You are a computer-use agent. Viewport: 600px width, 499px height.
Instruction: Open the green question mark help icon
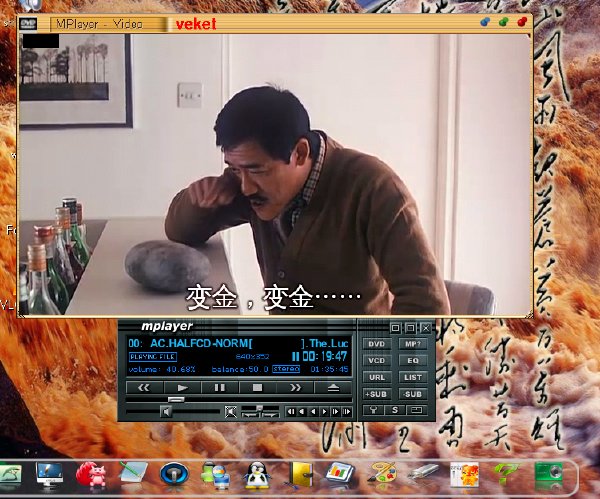click(x=506, y=474)
